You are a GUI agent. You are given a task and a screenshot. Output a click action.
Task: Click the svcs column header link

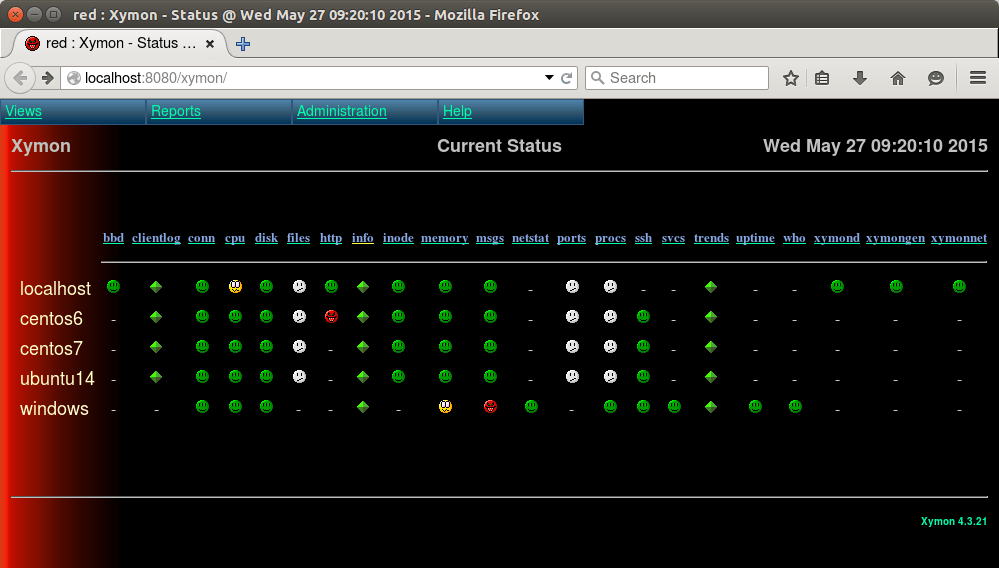(673, 238)
